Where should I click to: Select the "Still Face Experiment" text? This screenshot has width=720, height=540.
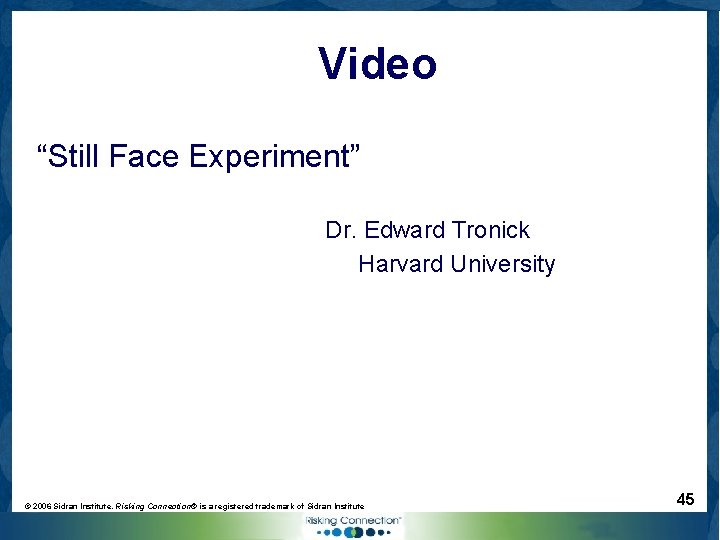pos(198,157)
